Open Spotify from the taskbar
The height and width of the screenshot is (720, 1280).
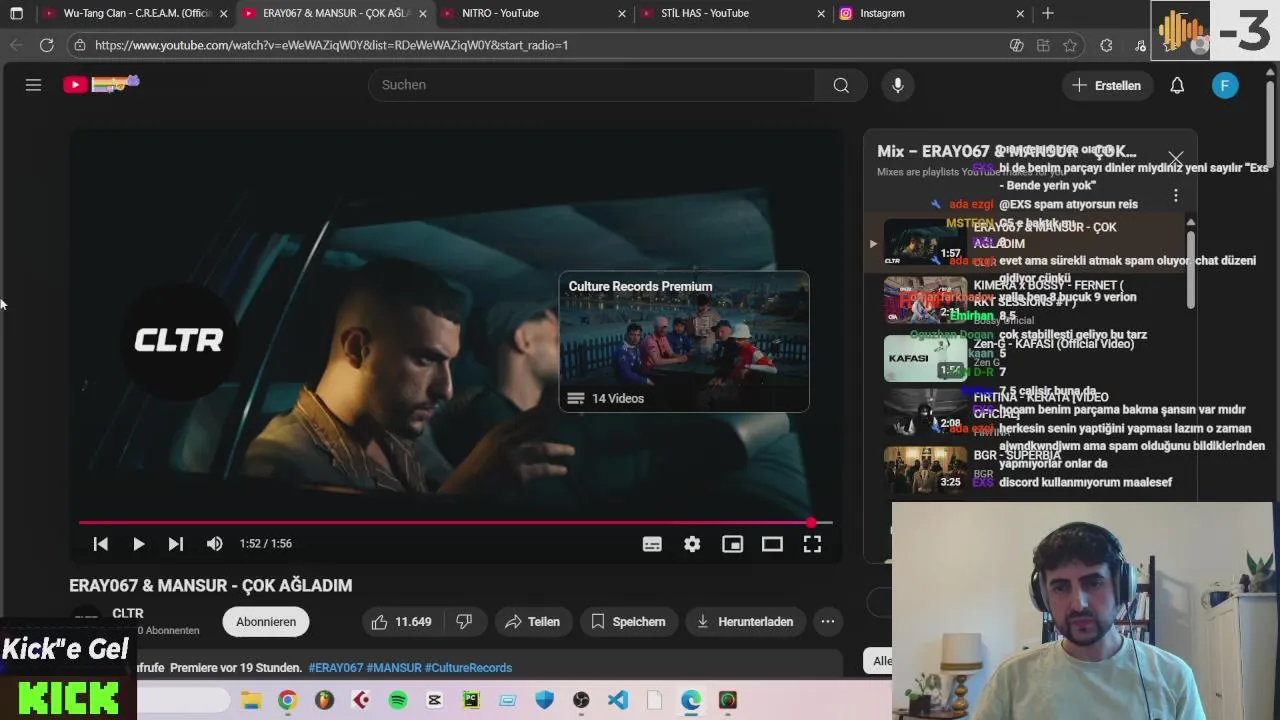[398, 700]
